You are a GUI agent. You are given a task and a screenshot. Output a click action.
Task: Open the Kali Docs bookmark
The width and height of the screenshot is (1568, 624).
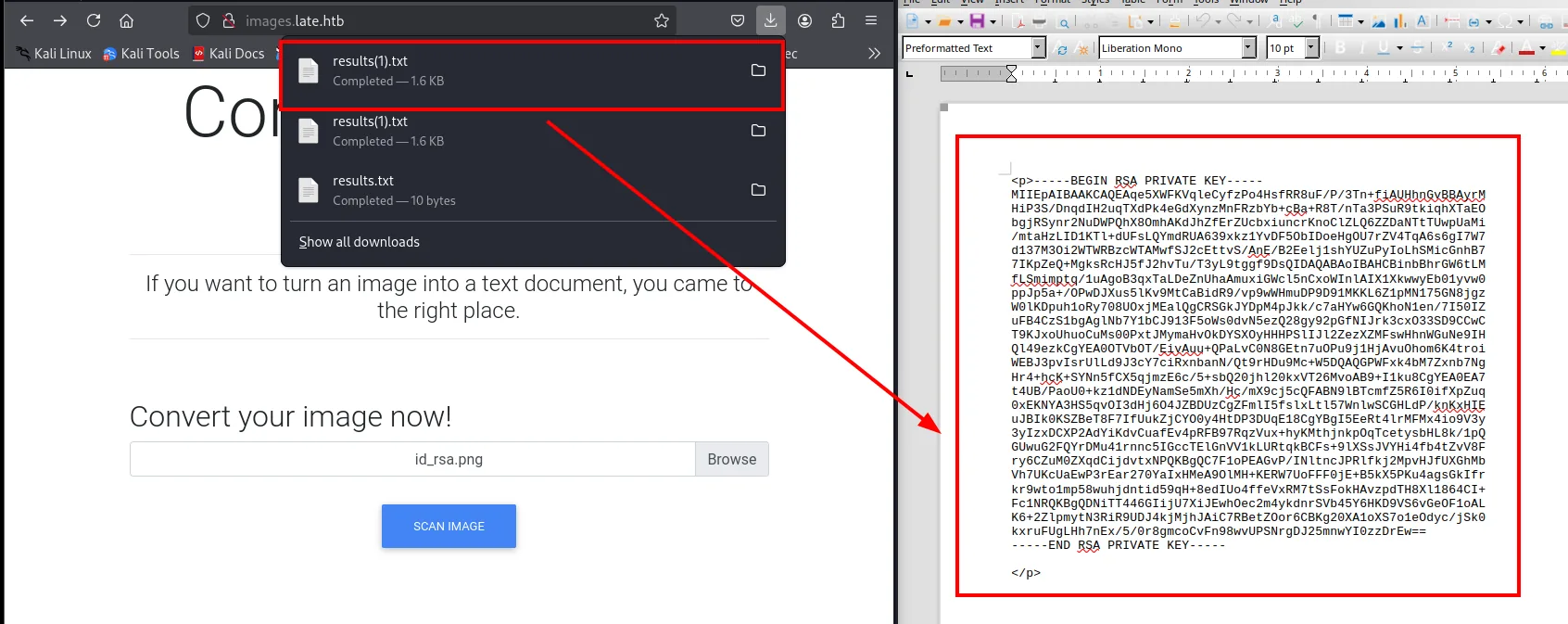click(x=229, y=54)
